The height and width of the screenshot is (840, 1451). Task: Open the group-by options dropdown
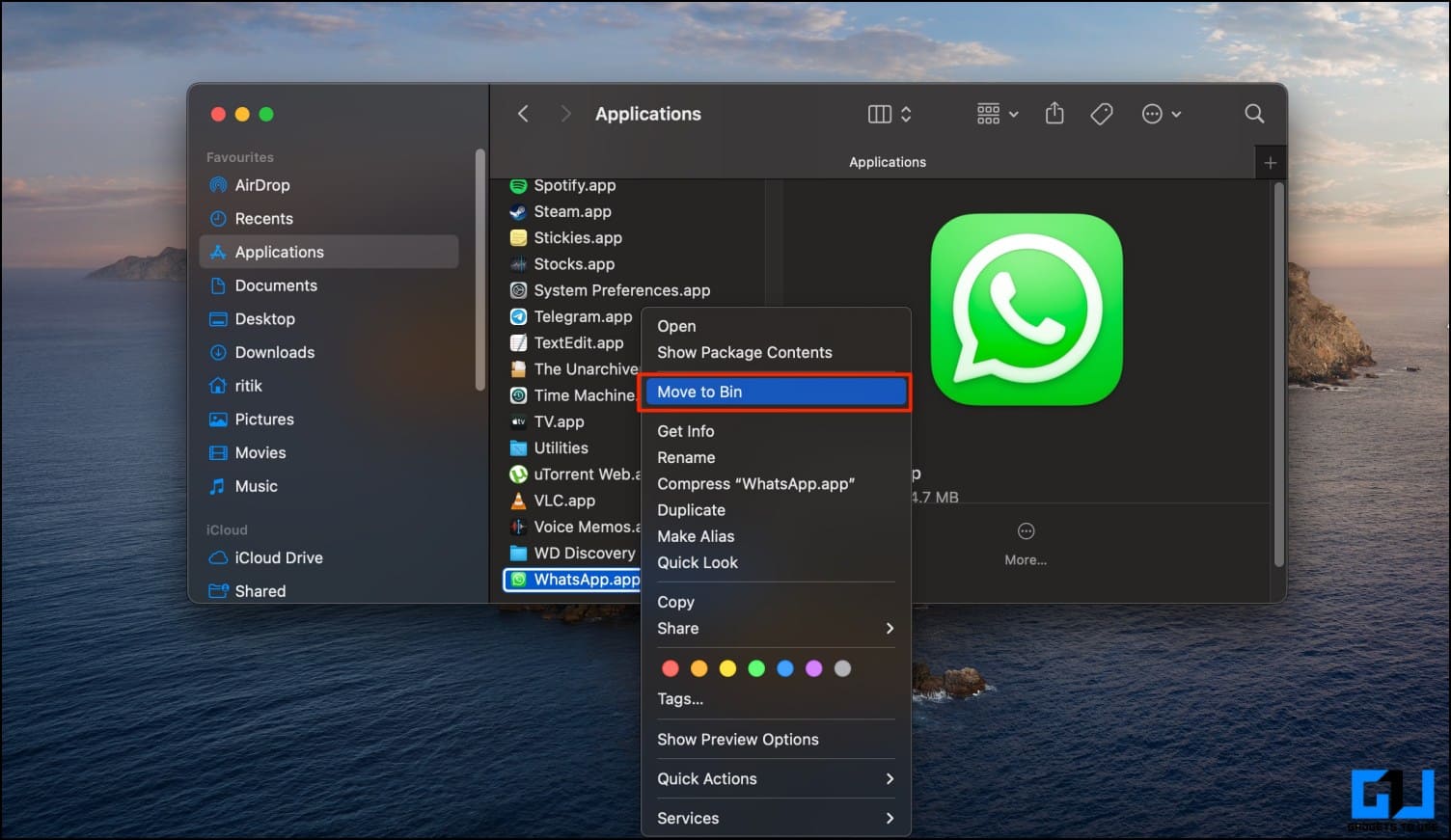[998, 114]
